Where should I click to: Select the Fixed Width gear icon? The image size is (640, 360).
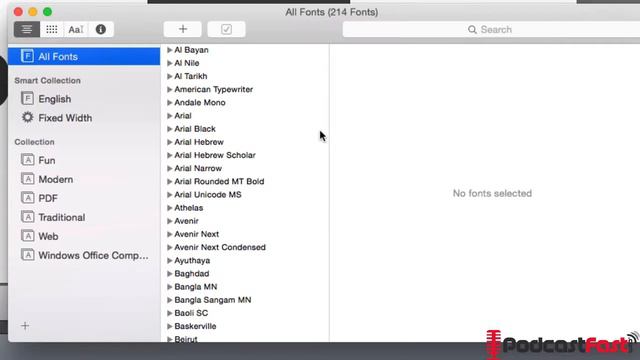click(x=27, y=118)
